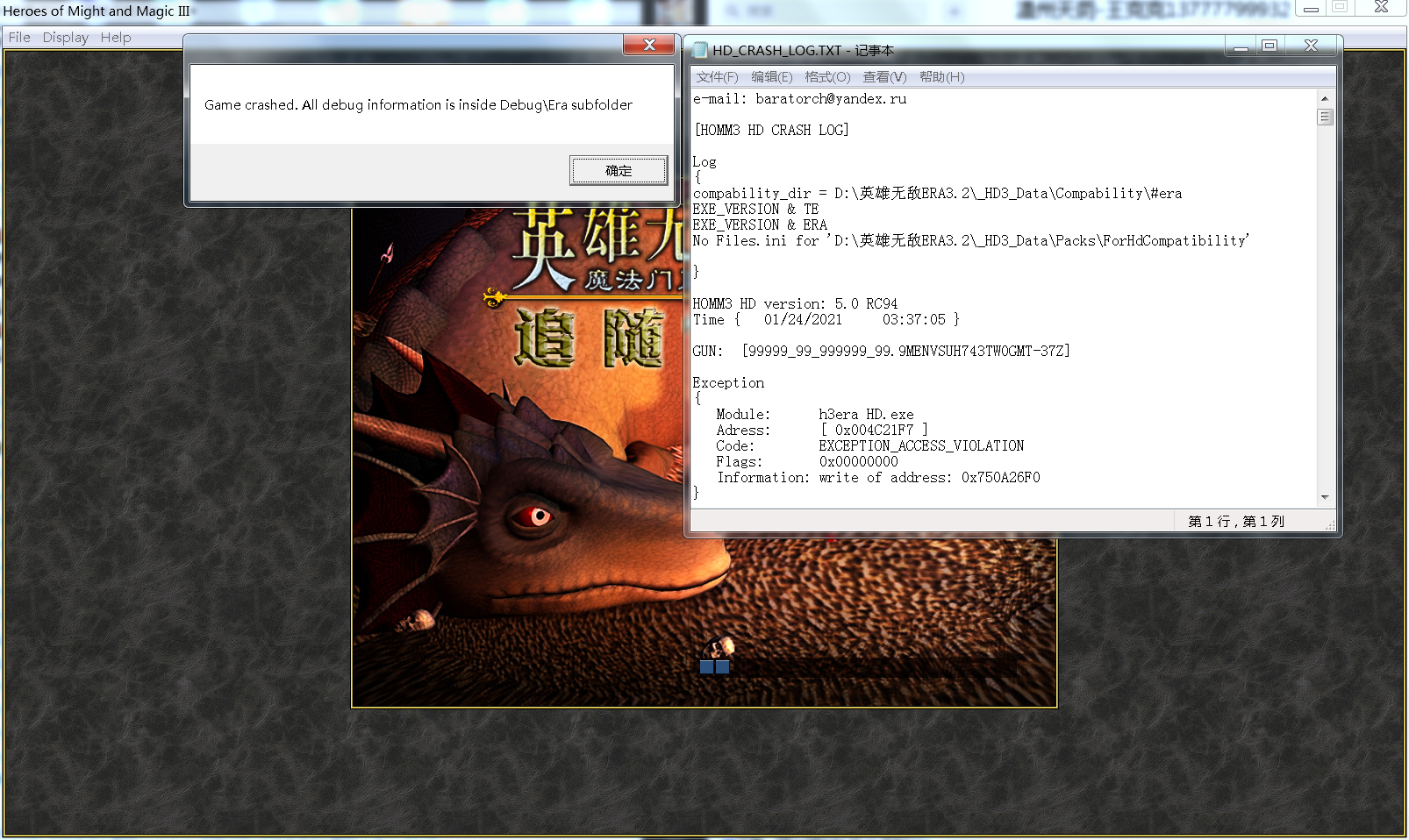Click the Flags 0x00000000 line
Screen dimensions: 1409x840
(807, 462)
